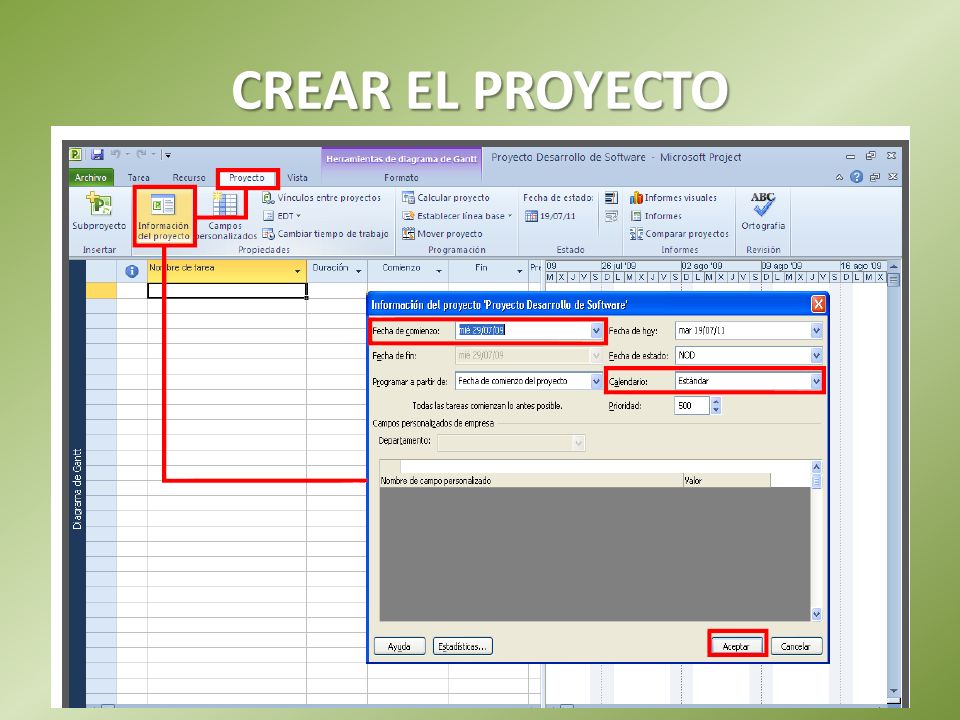This screenshot has height=720, width=960.
Task: Open Información del proyecto
Action: pos(163,216)
